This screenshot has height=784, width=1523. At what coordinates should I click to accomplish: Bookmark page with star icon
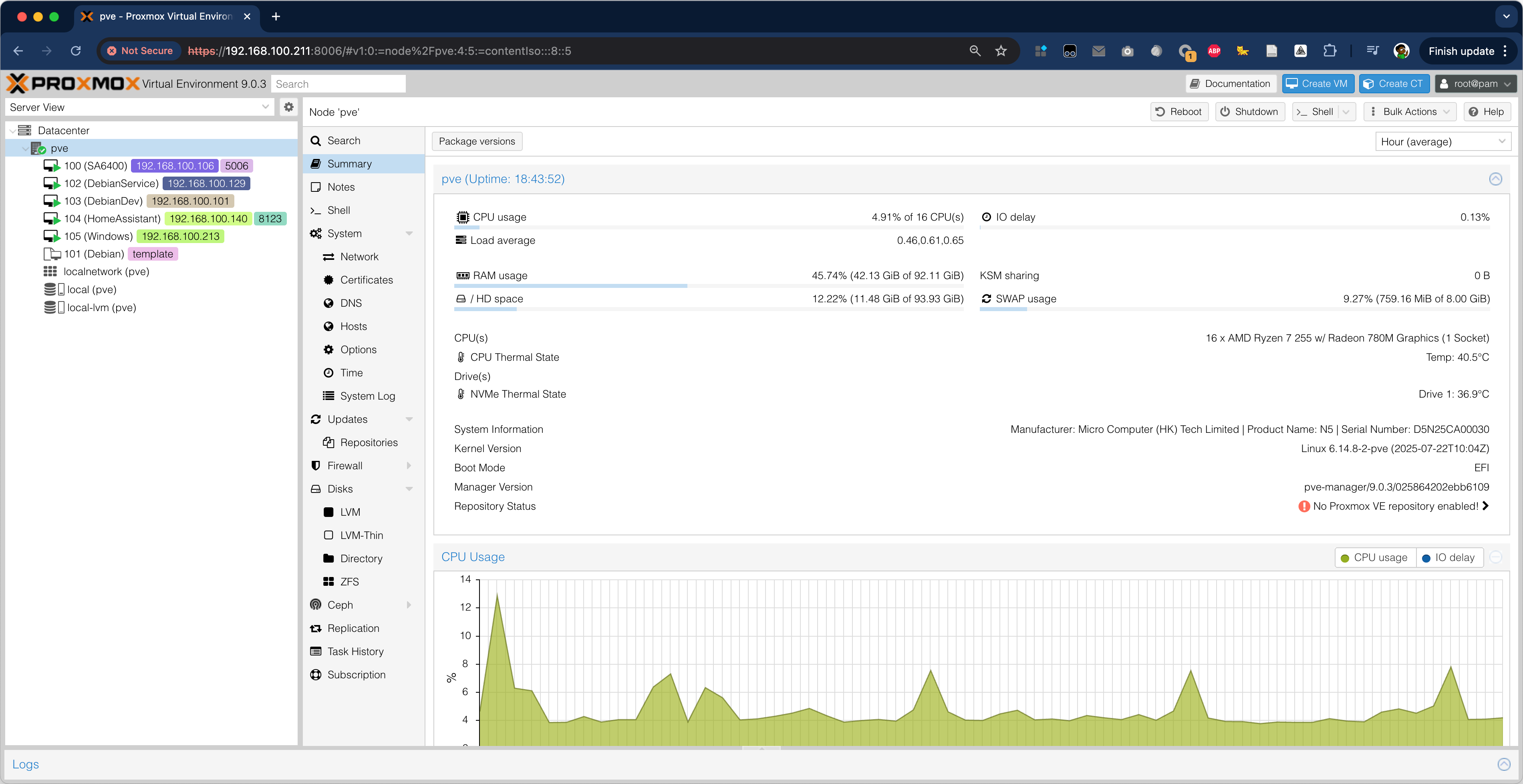(1001, 51)
